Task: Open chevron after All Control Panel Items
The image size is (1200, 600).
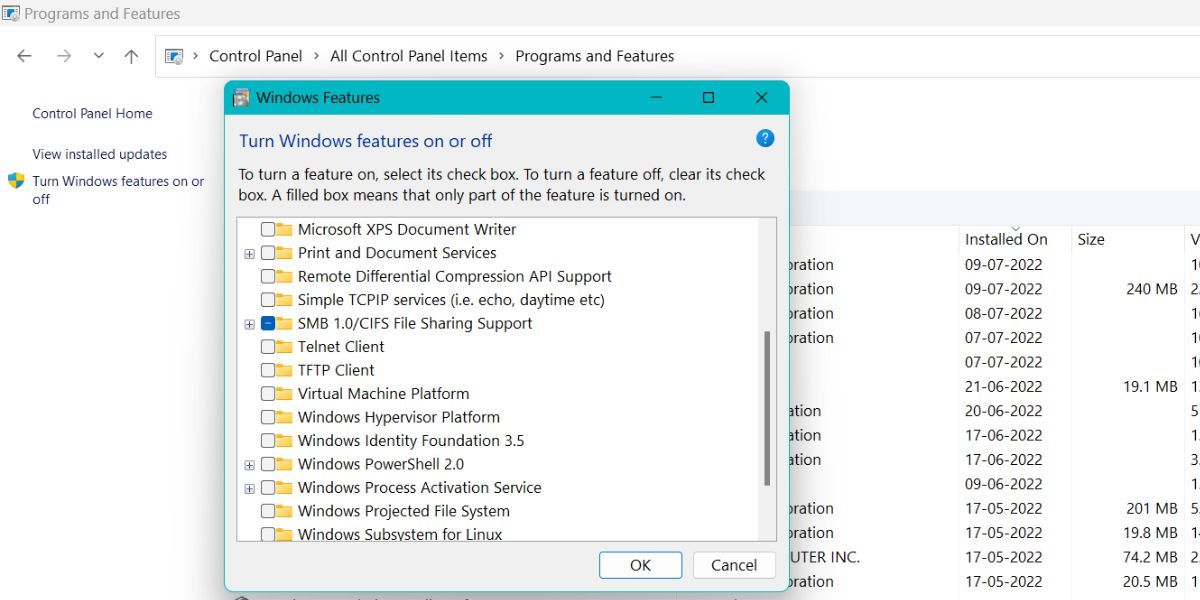Action: [501, 56]
